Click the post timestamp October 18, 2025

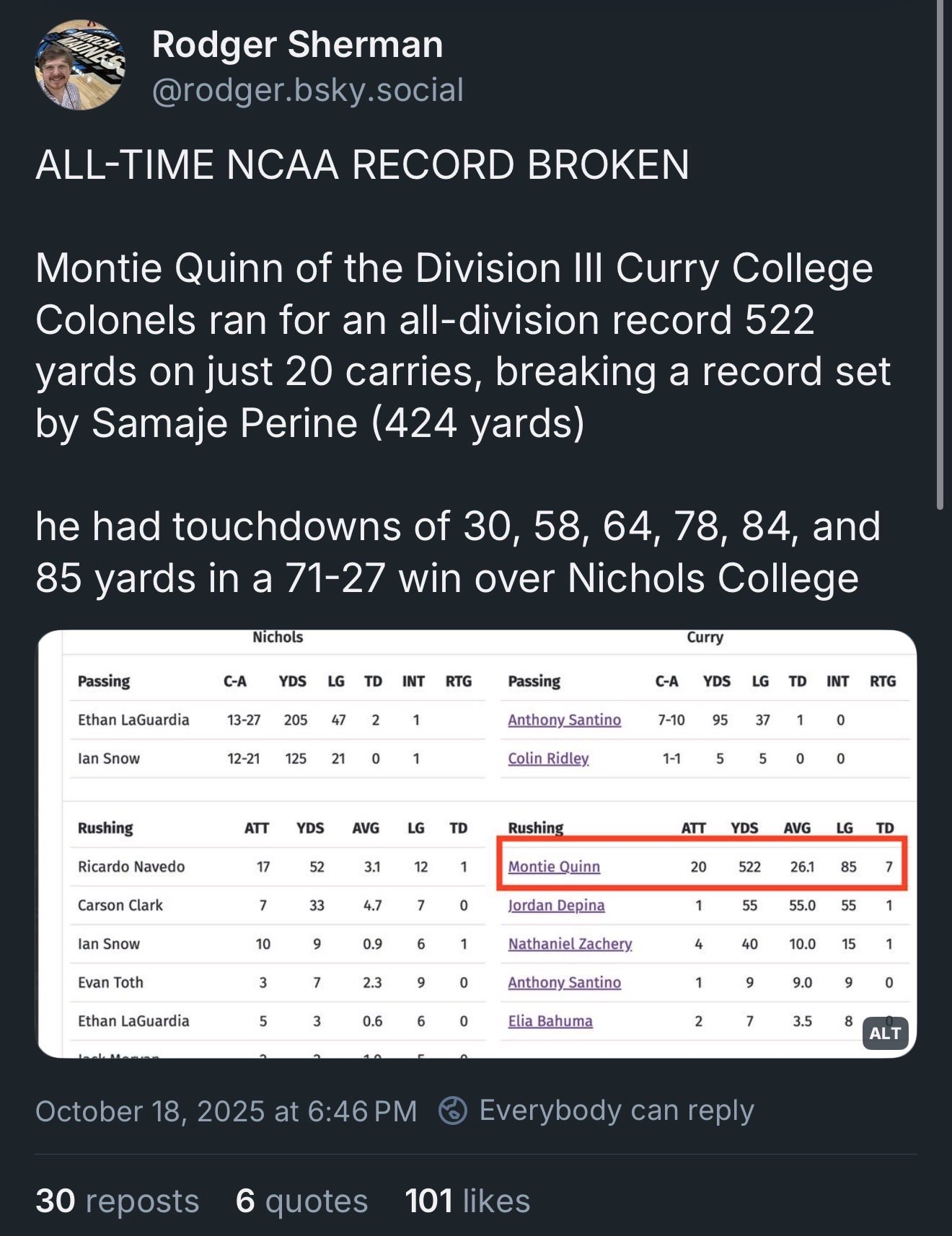click(226, 1111)
